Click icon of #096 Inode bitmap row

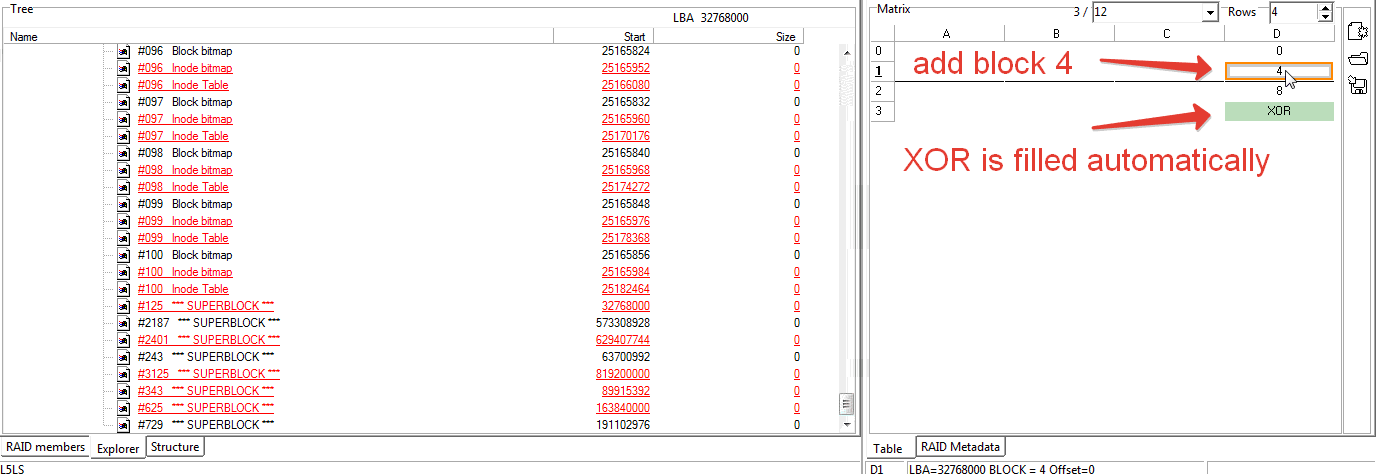pyautogui.click(x=124, y=68)
